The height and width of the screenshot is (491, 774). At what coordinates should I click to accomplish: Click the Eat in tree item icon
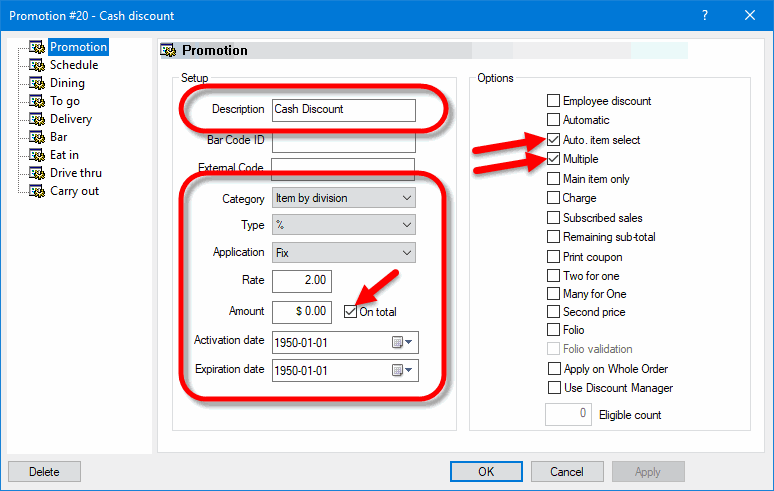click(x=38, y=155)
